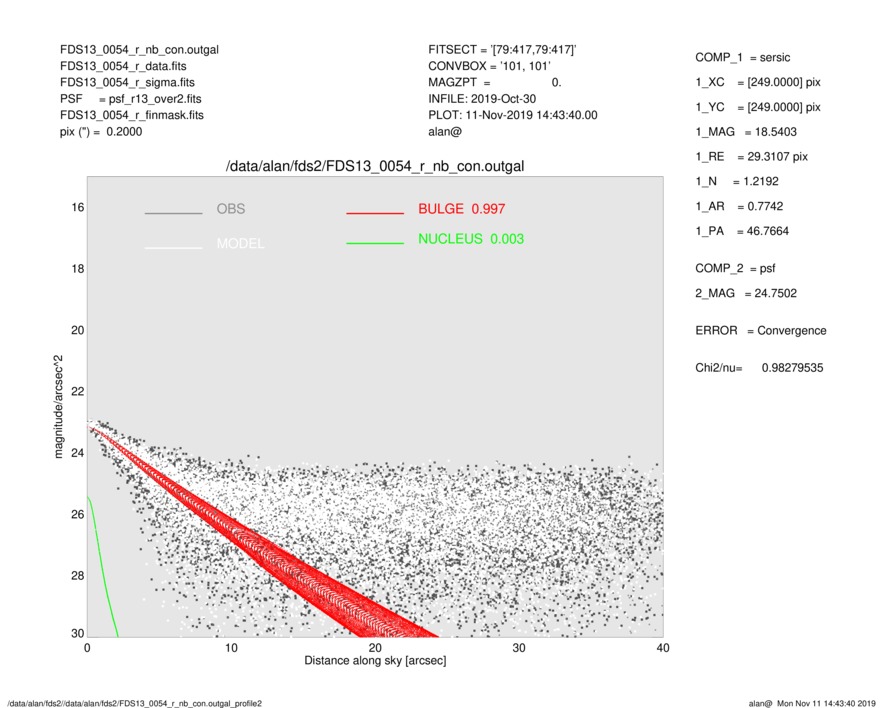This screenshot has height=708, width=885.
Task: Click the y-axis tick label 24
Action: [78, 453]
